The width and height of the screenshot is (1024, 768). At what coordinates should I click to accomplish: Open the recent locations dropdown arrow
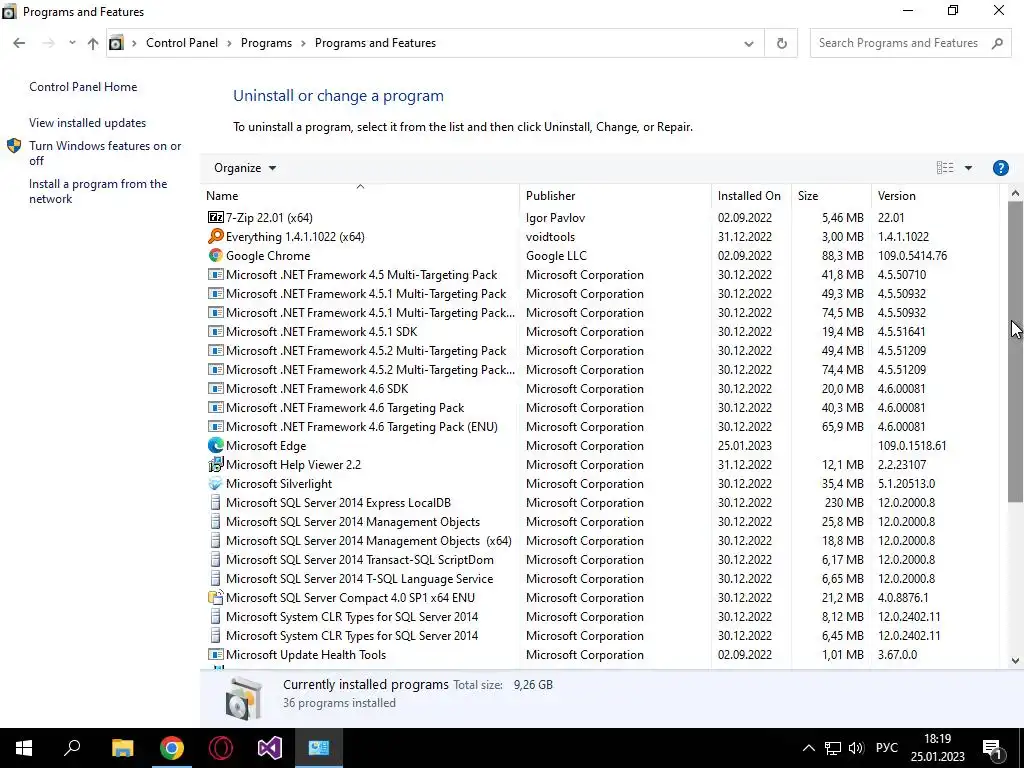coord(72,43)
